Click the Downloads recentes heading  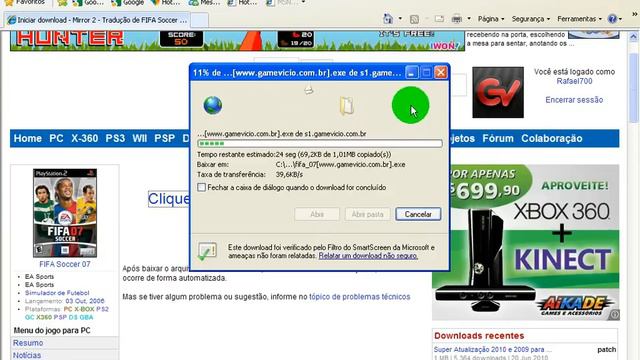tap(479, 336)
